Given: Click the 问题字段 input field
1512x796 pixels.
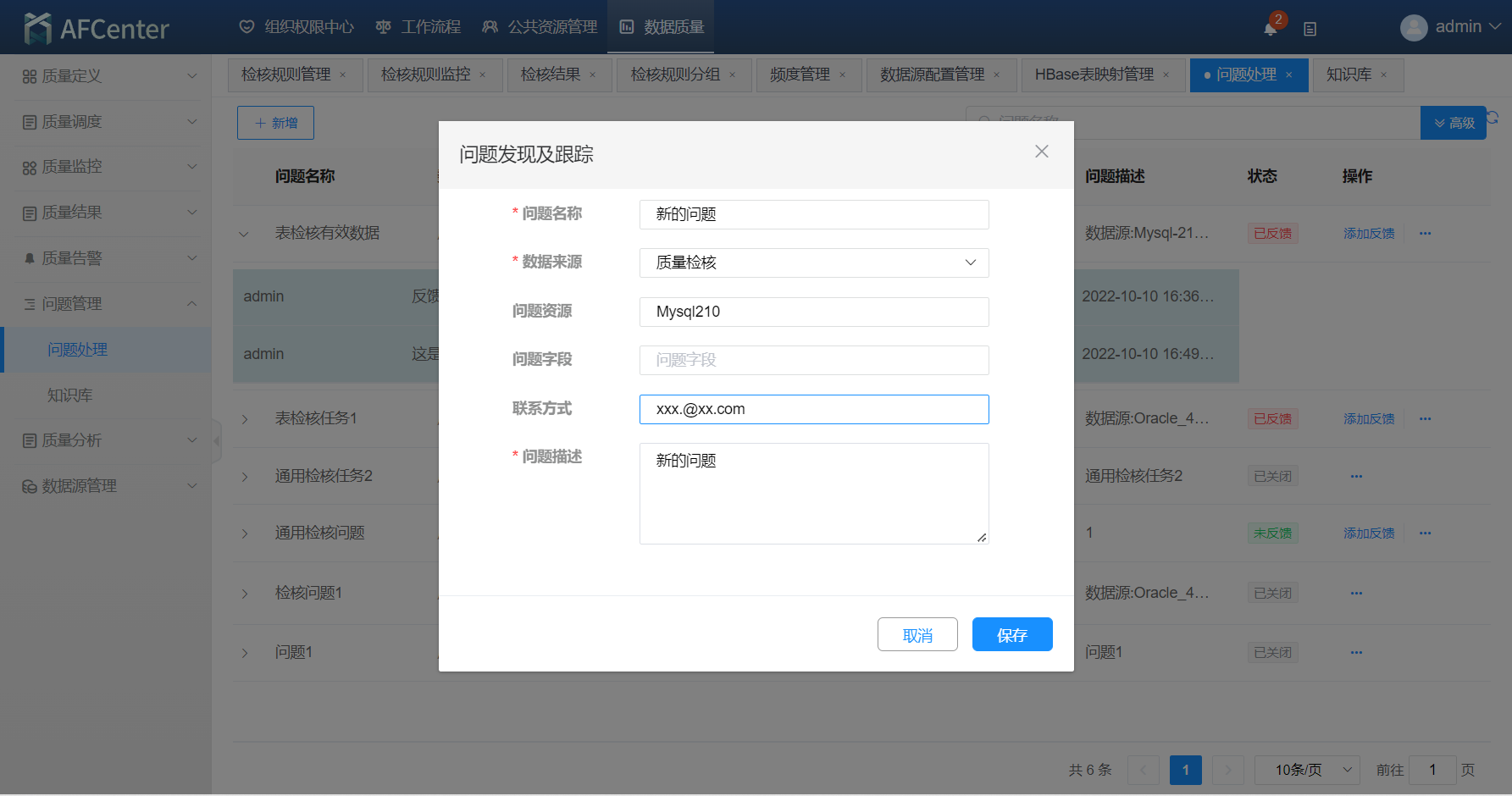Looking at the screenshot, I should 813,360.
